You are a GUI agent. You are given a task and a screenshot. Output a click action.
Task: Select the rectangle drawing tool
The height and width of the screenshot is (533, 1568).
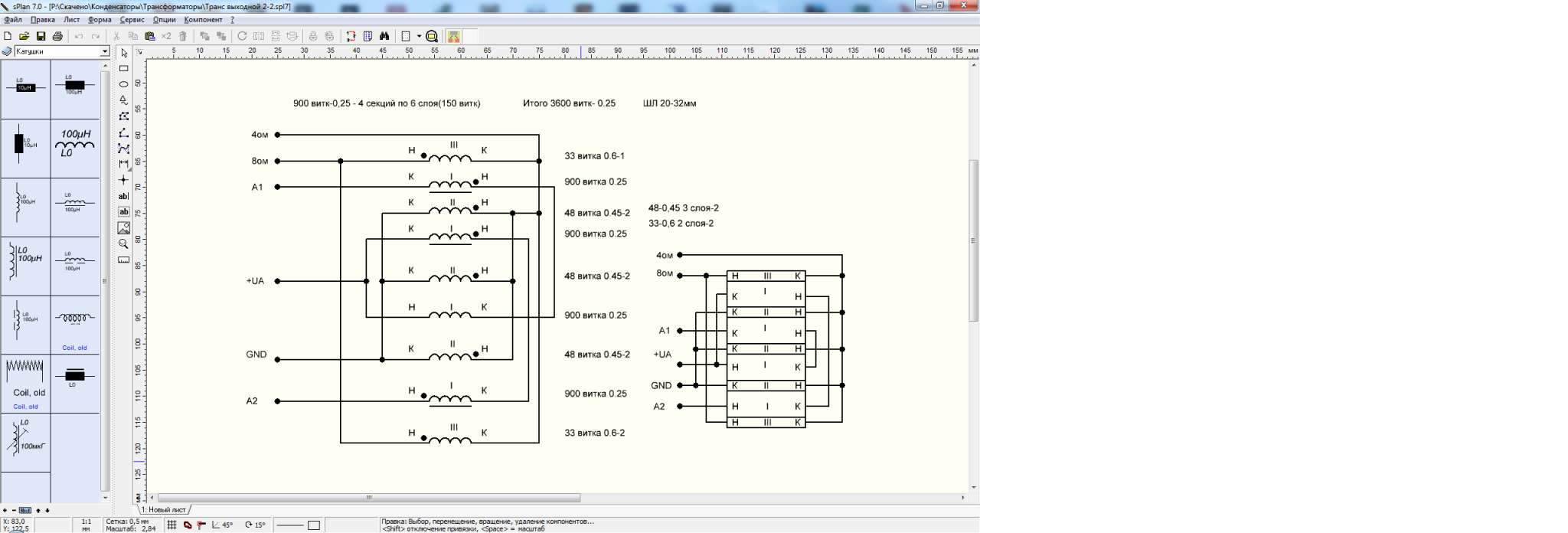123,69
